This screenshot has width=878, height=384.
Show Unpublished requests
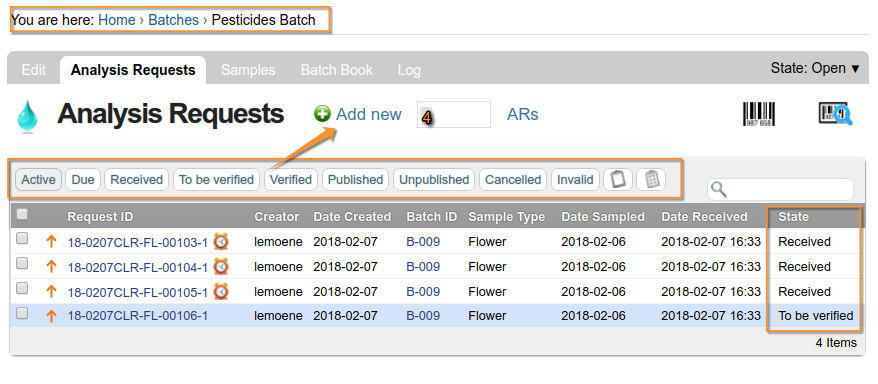[434, 180]
